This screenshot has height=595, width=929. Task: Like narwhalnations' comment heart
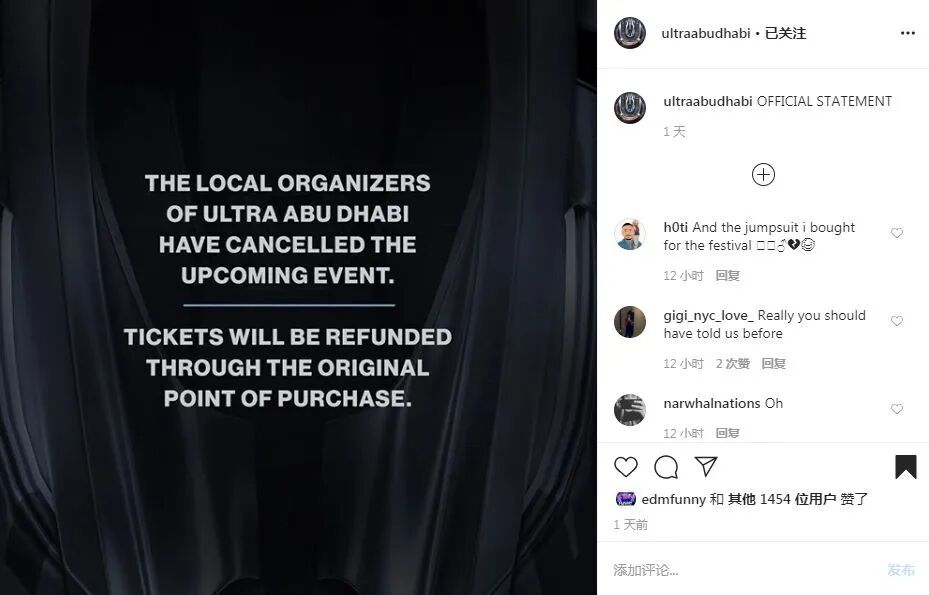pyautogui.click(x=897, y=409)
